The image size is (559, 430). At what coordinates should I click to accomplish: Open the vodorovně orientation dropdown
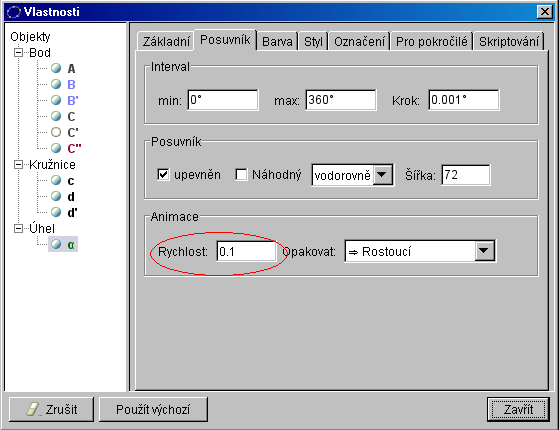pyautogui.click(x=382, y=175)
